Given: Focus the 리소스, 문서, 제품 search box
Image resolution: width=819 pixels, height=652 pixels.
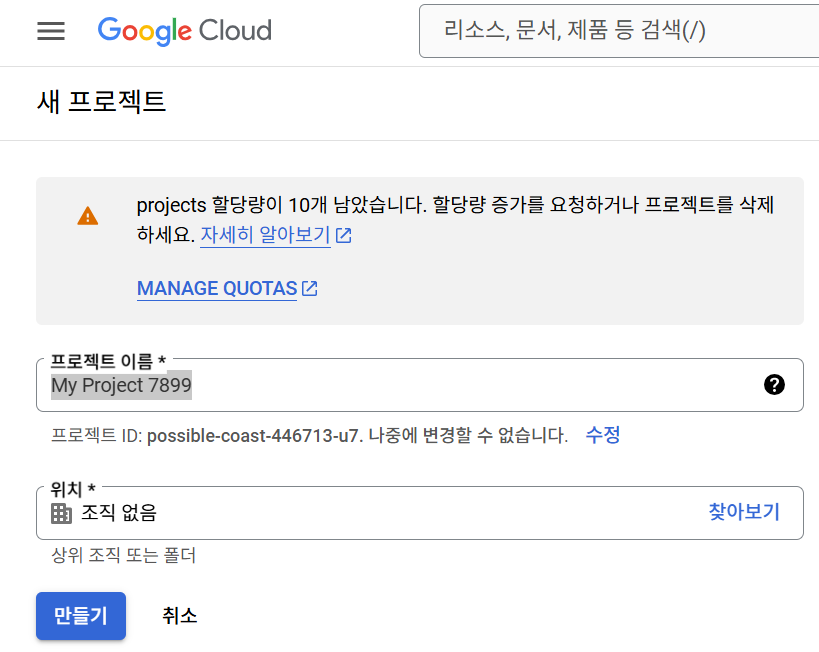Looking at the screenshot, I should click(x=620, y=31).
